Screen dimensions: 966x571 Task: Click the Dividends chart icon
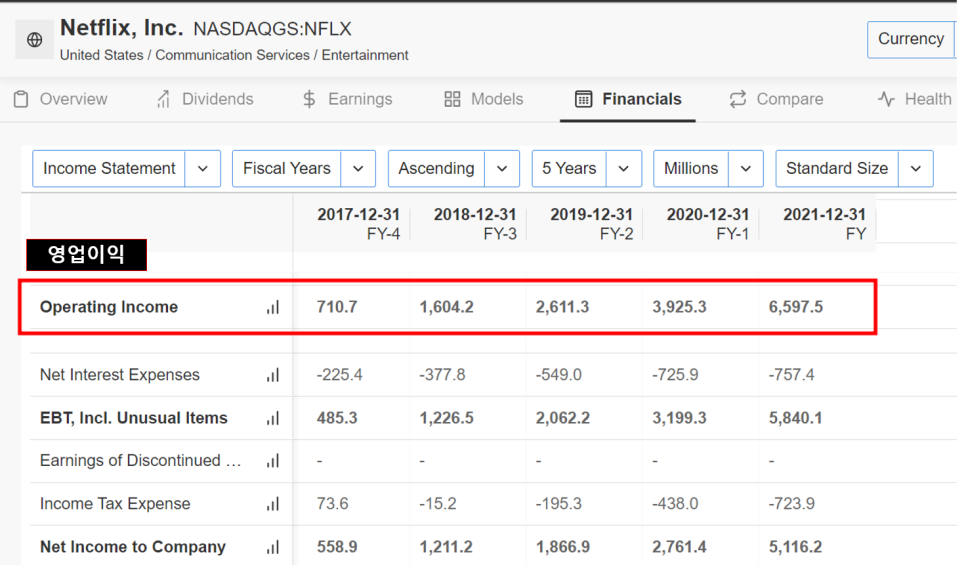coord(163,99)
